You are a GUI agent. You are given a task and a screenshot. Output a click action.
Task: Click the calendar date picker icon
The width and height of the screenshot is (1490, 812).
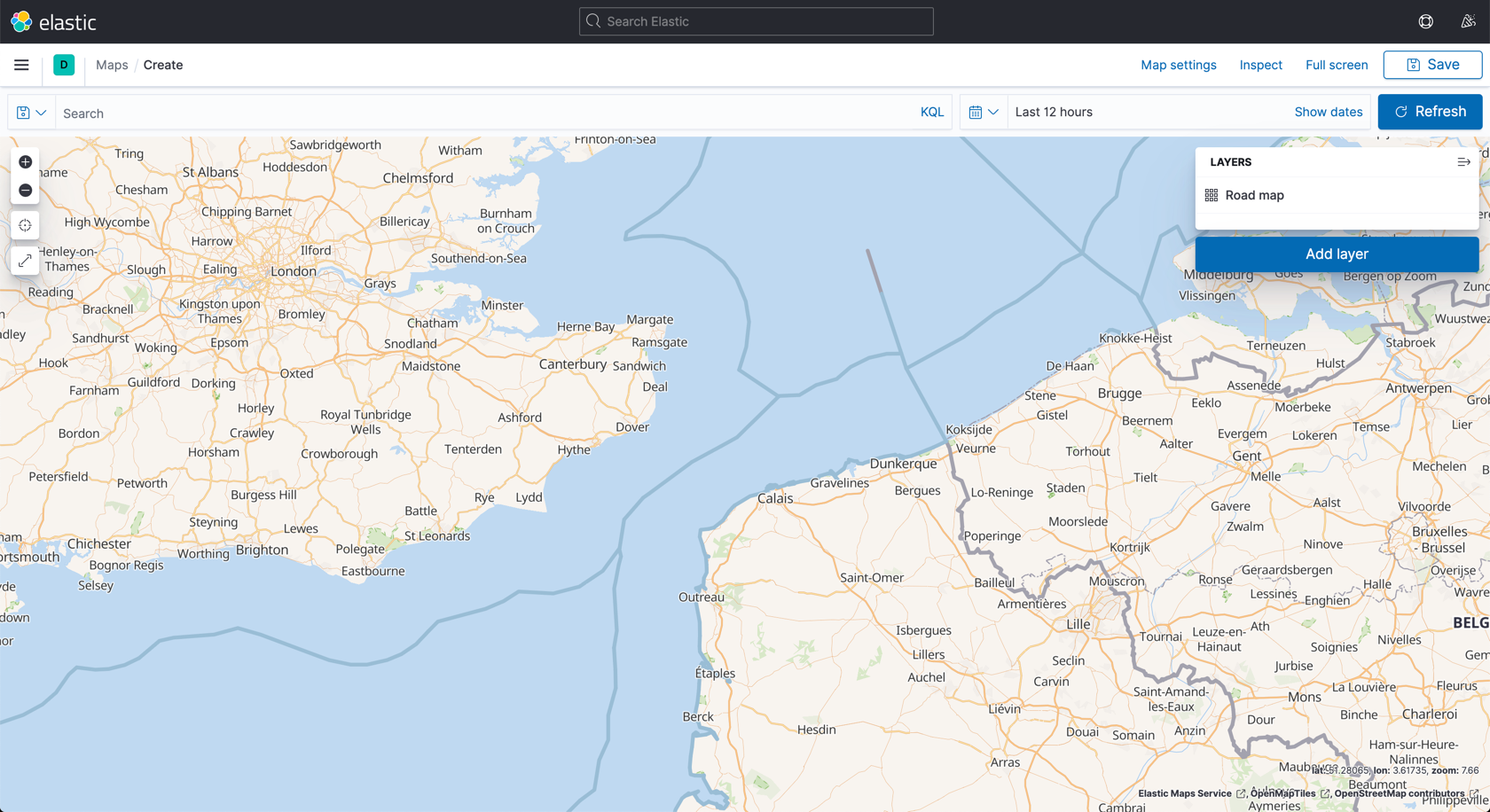tap(976, 112)
